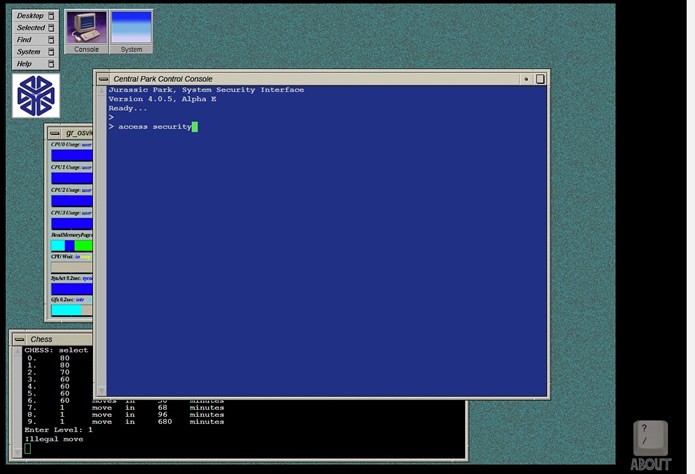The height and width of the screenshot is (474, 695).
Task: Open the Desktop toolchest menu
Action: 35,16
